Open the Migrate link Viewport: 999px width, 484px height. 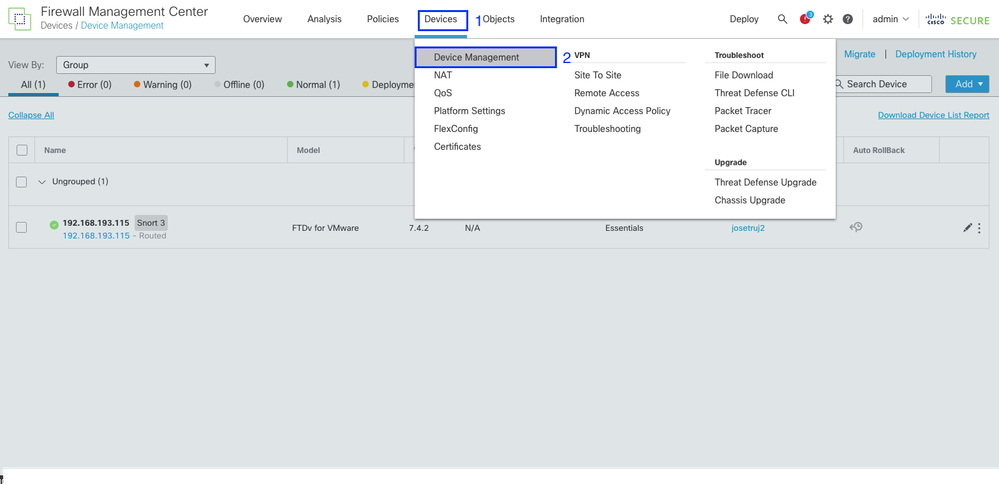(859, 54)
